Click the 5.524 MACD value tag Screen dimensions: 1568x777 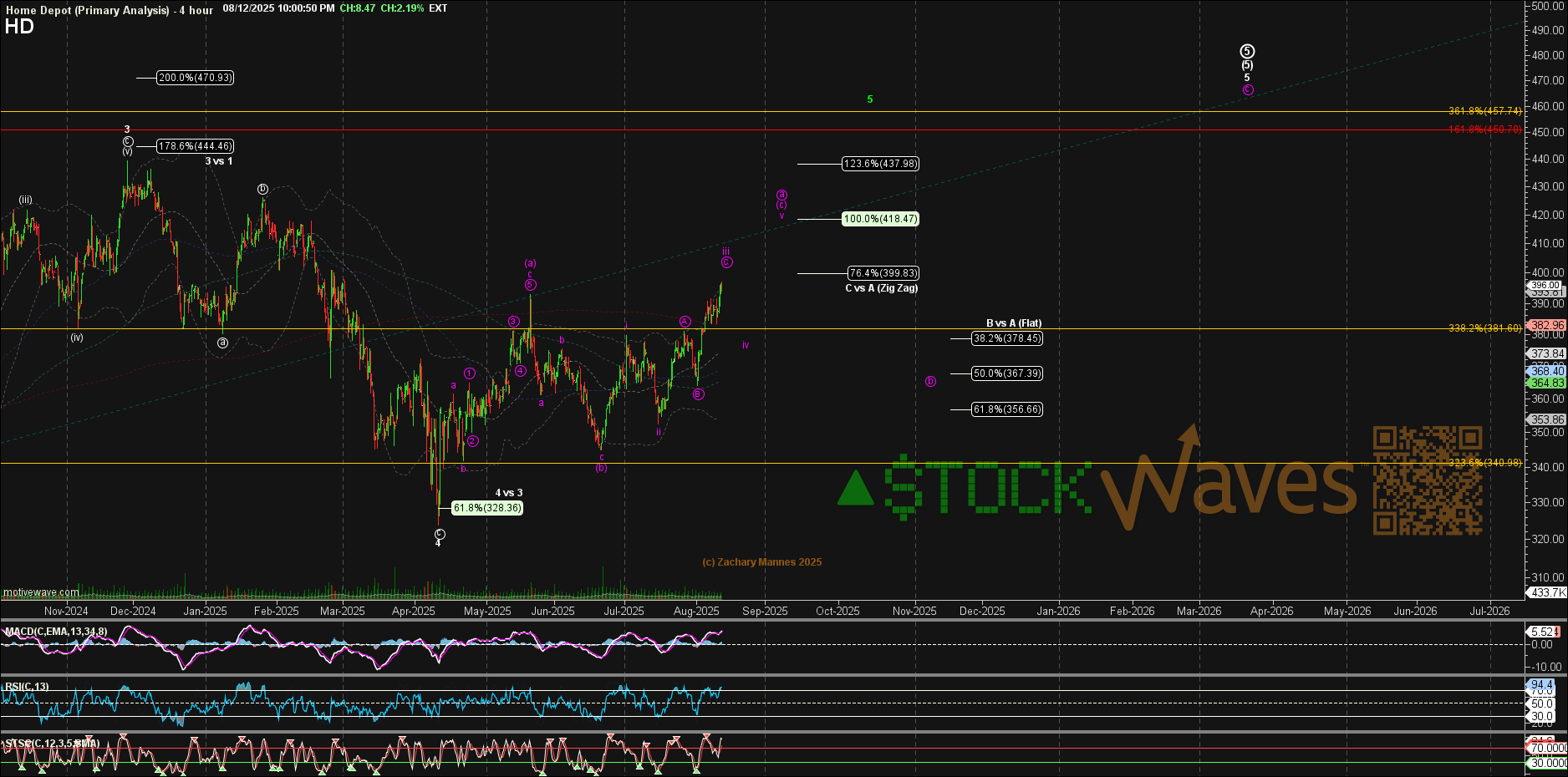(1543, 632)
